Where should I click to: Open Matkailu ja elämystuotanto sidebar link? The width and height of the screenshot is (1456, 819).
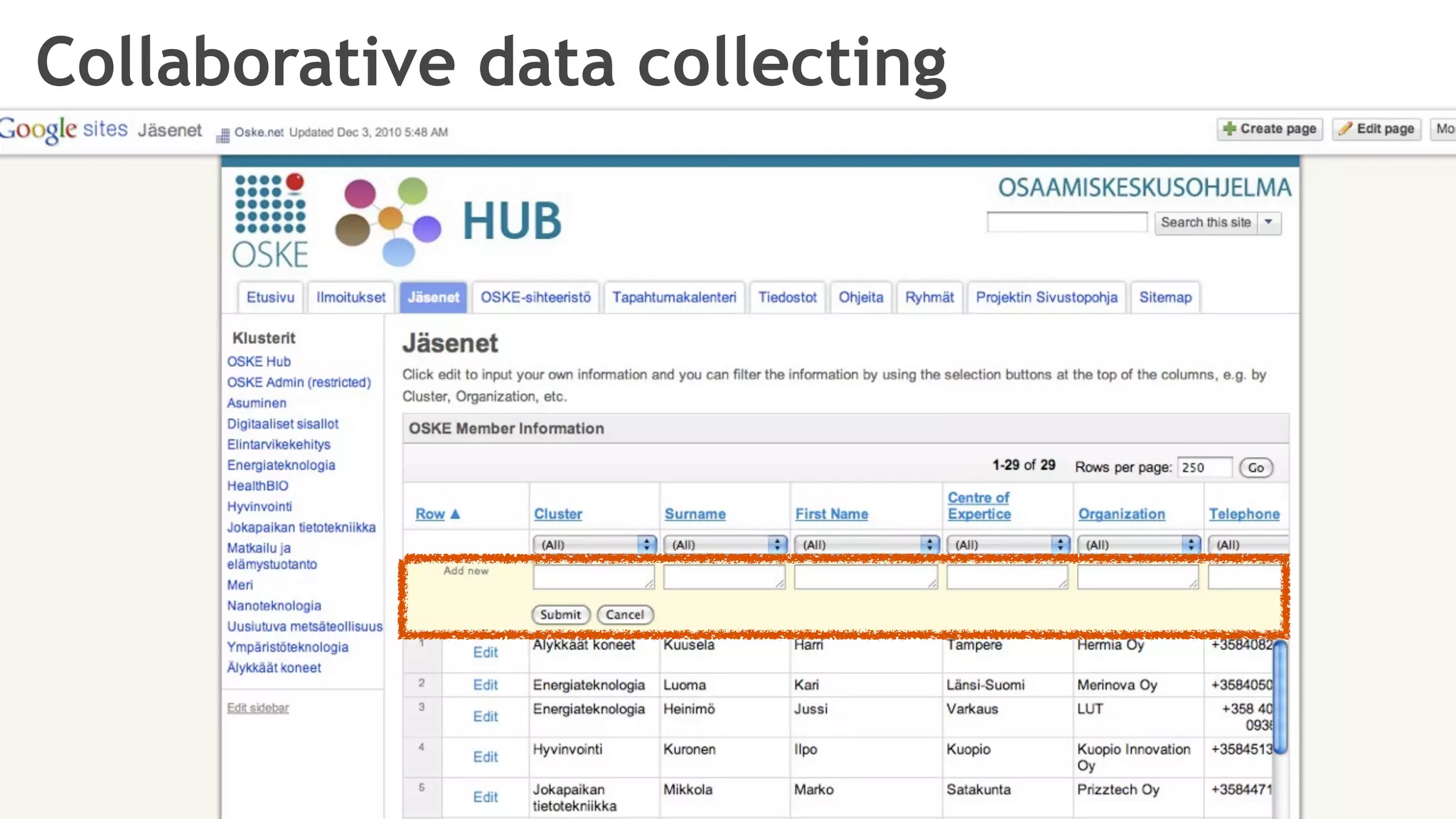coord(272,555)
